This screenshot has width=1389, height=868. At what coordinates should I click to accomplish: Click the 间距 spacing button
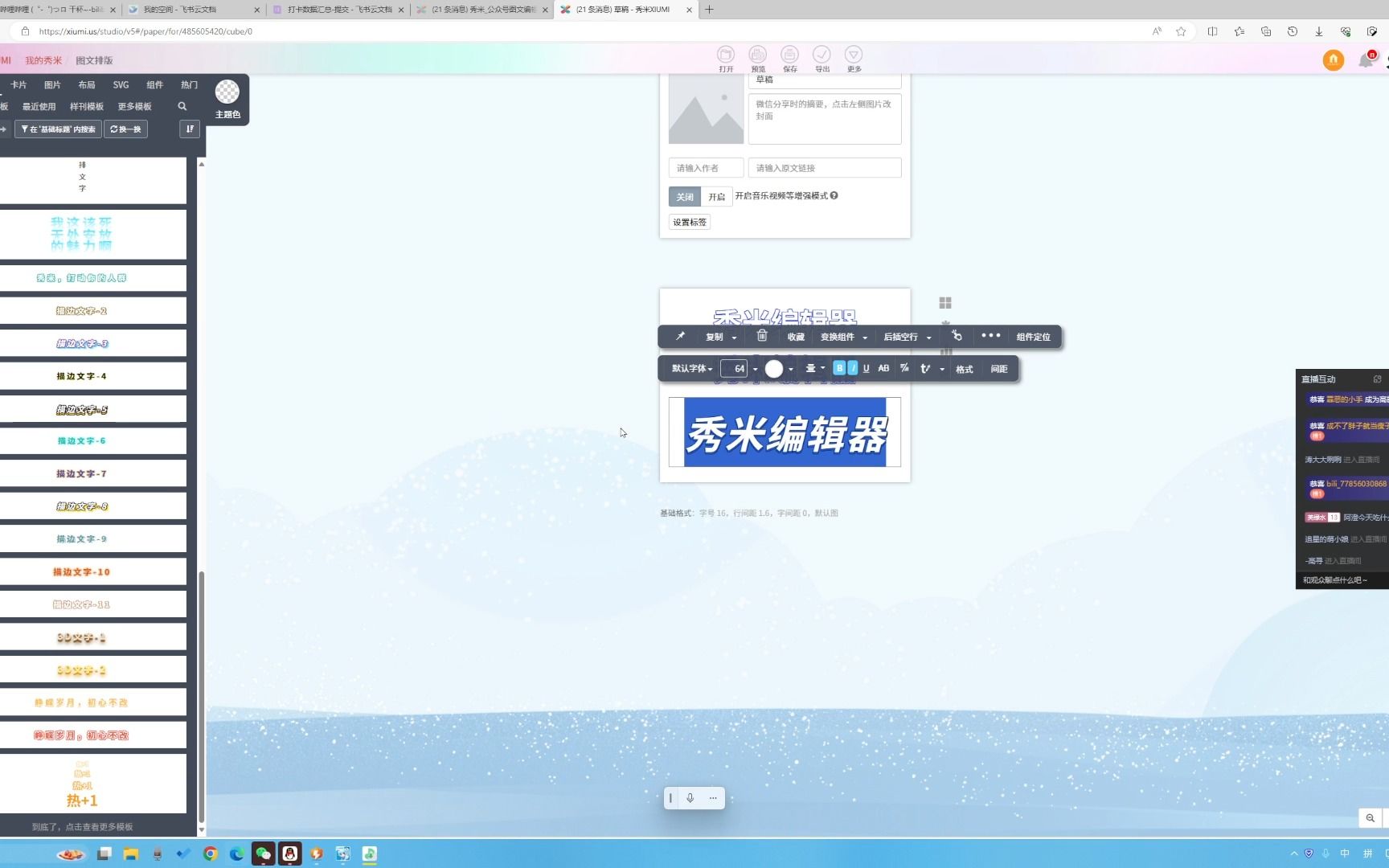[x=999, y=369]
